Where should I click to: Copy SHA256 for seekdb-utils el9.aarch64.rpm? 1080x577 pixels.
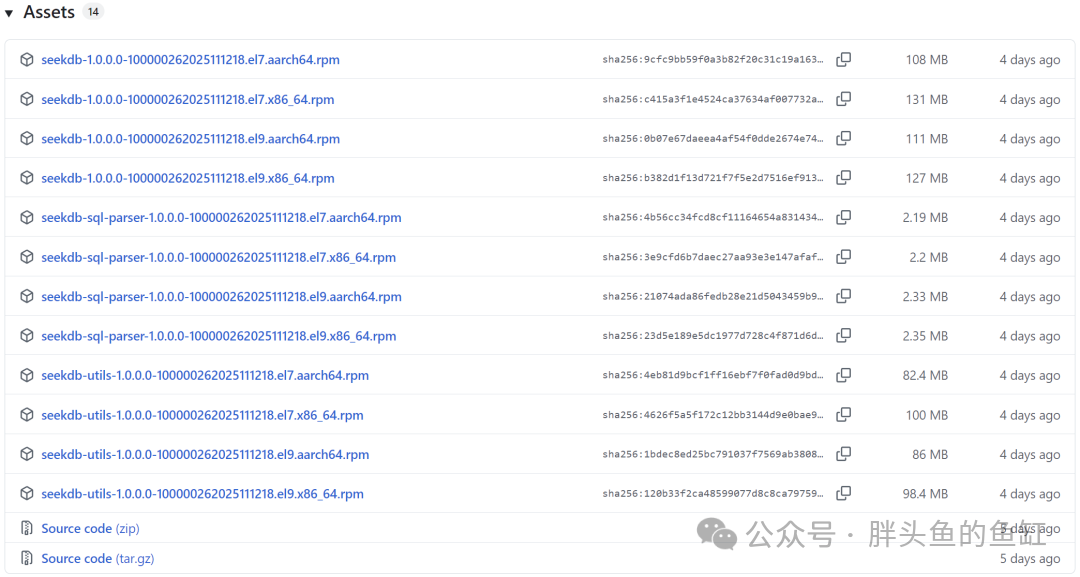point(843,454)
